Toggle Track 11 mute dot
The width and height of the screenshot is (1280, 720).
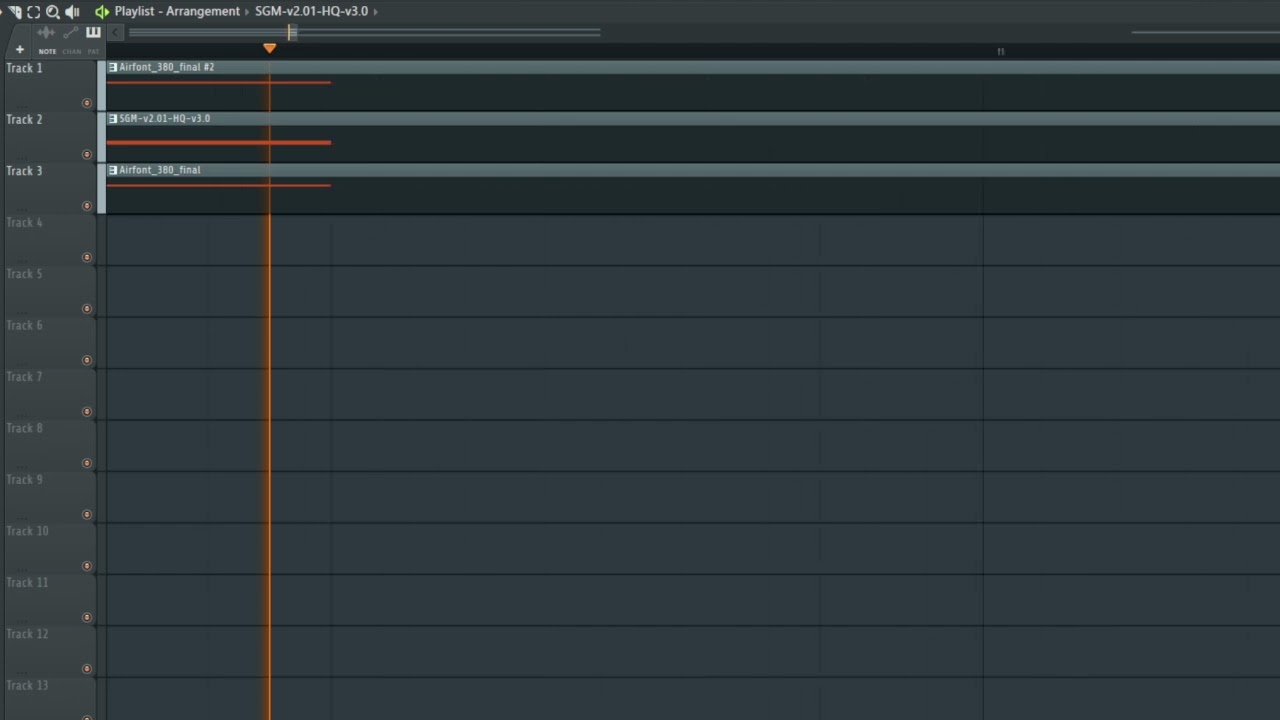[87, 618]
